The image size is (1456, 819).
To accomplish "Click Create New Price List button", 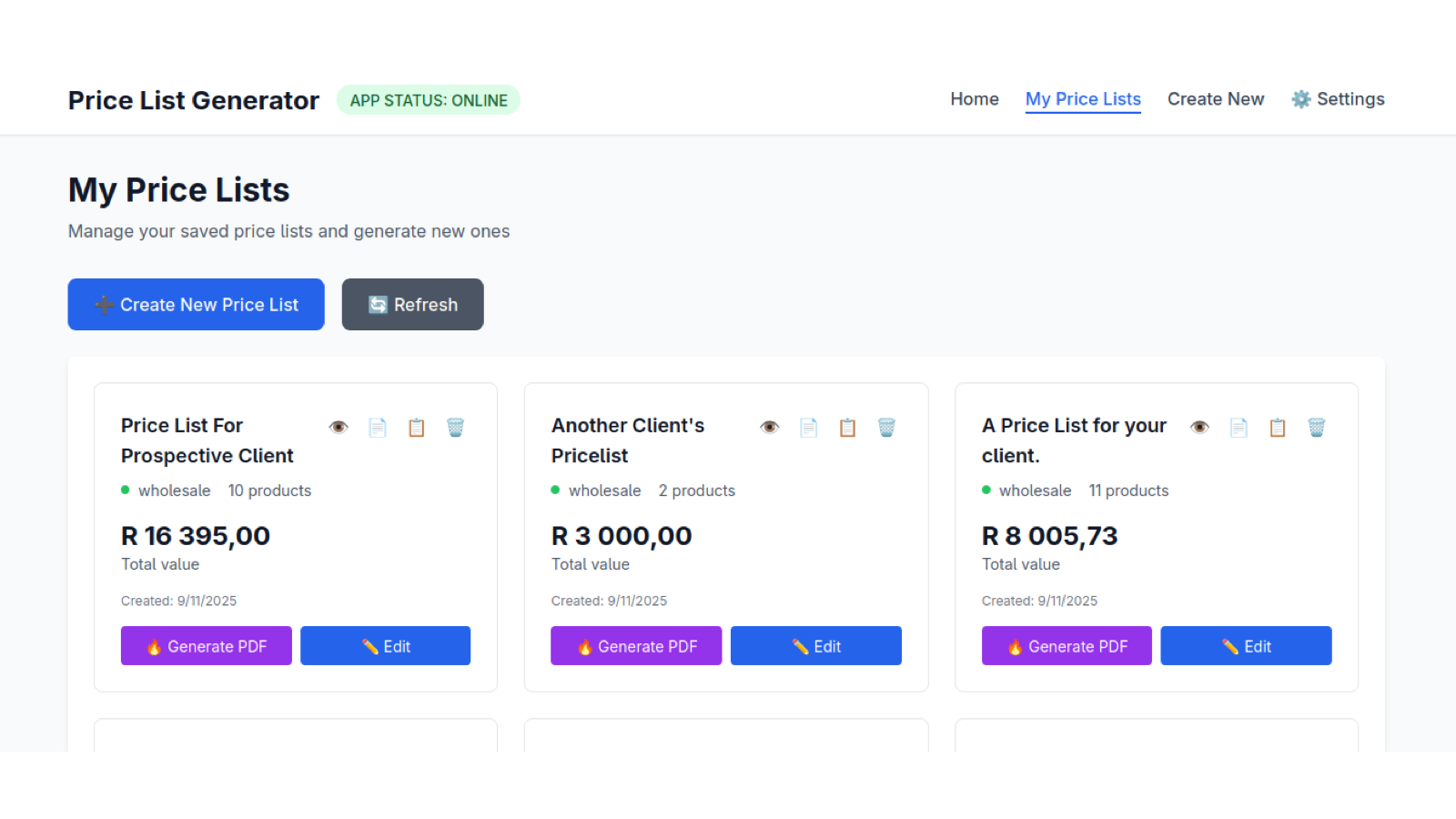I will [x=196, y=305].
